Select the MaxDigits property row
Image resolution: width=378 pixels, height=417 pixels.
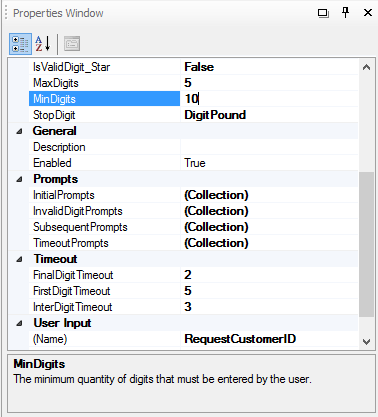click(193, 83)
